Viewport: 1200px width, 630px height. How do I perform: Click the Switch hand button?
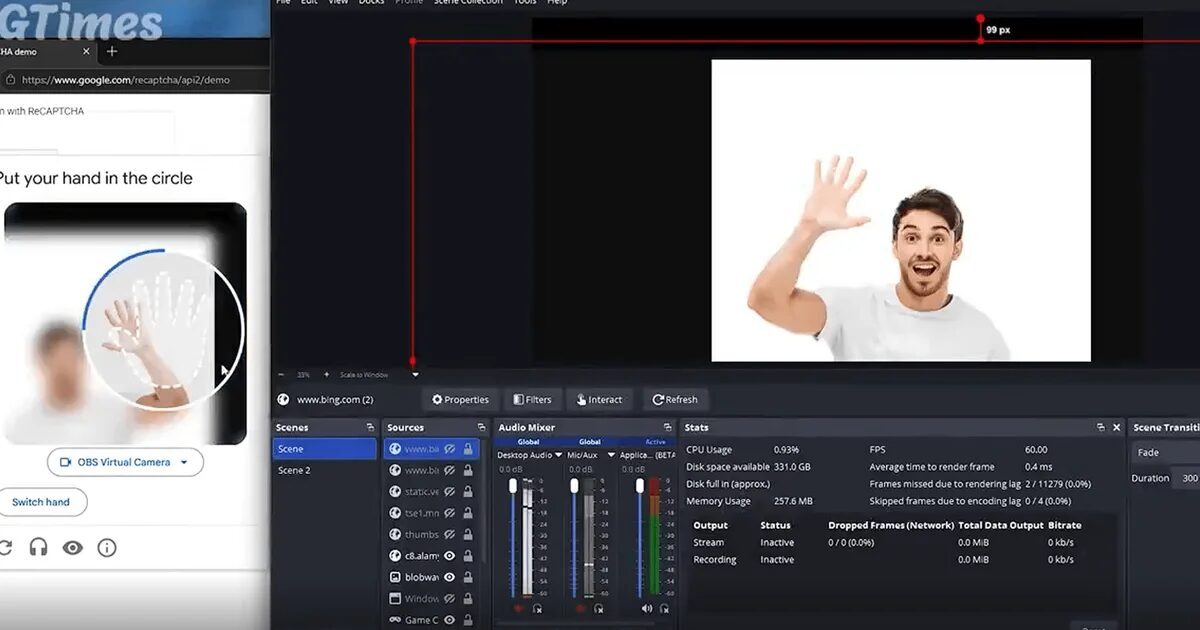(x=41, y=502)
